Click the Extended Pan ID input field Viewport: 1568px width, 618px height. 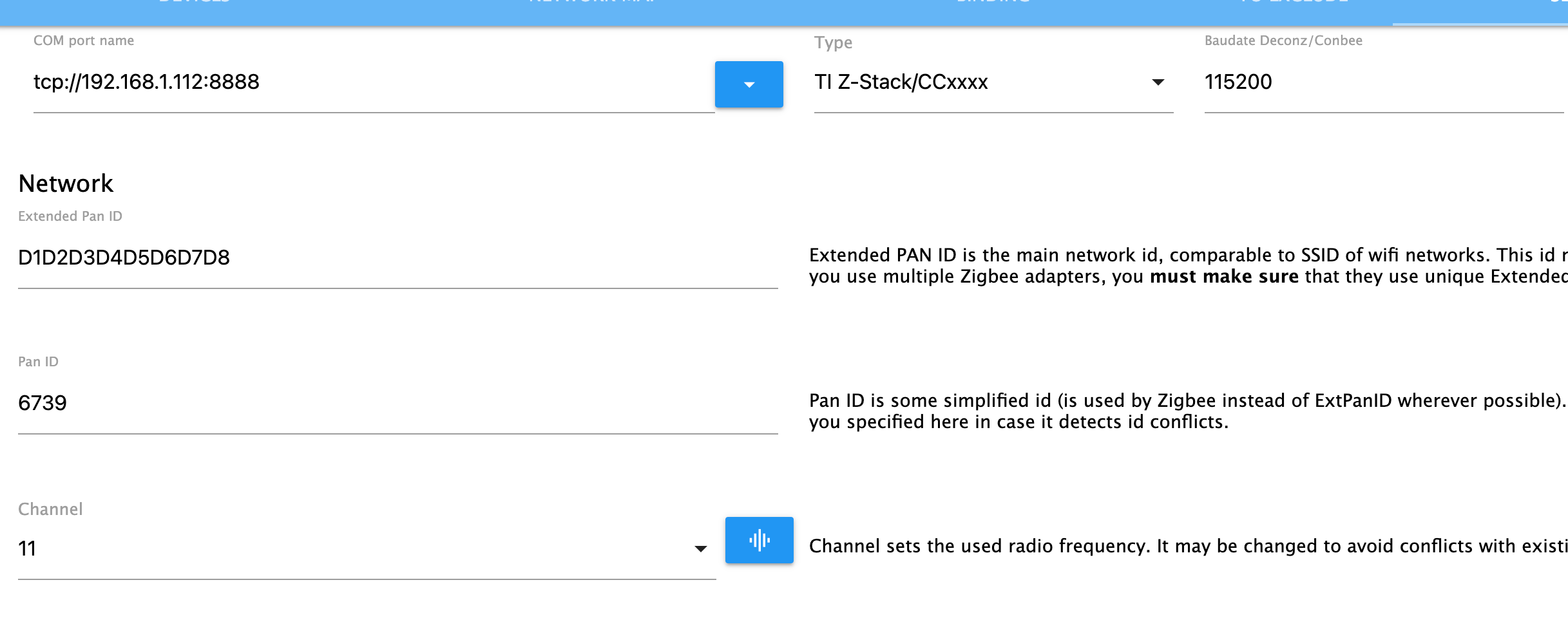tap(397, 257)
